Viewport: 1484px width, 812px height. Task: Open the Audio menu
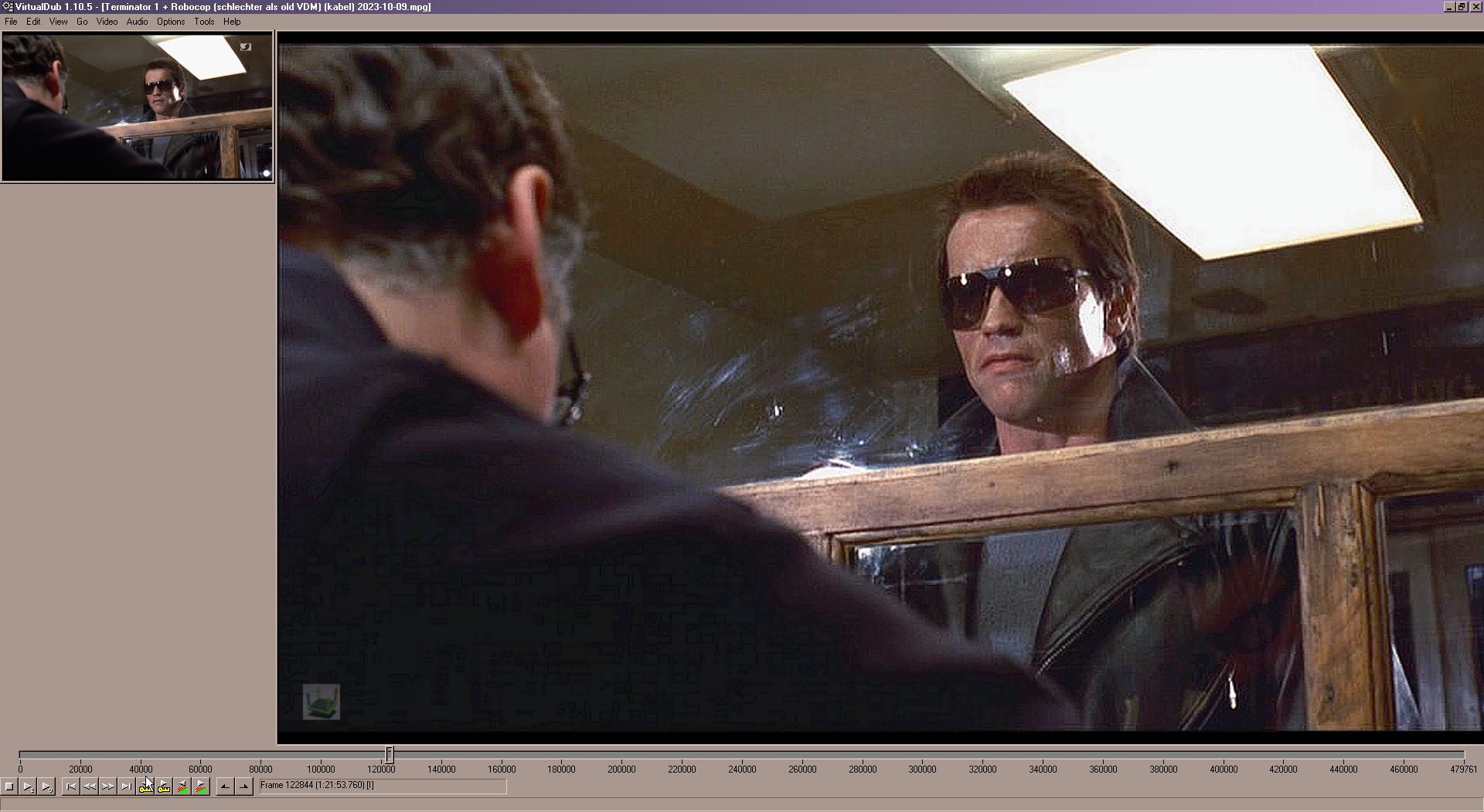[x=137, y=22]
